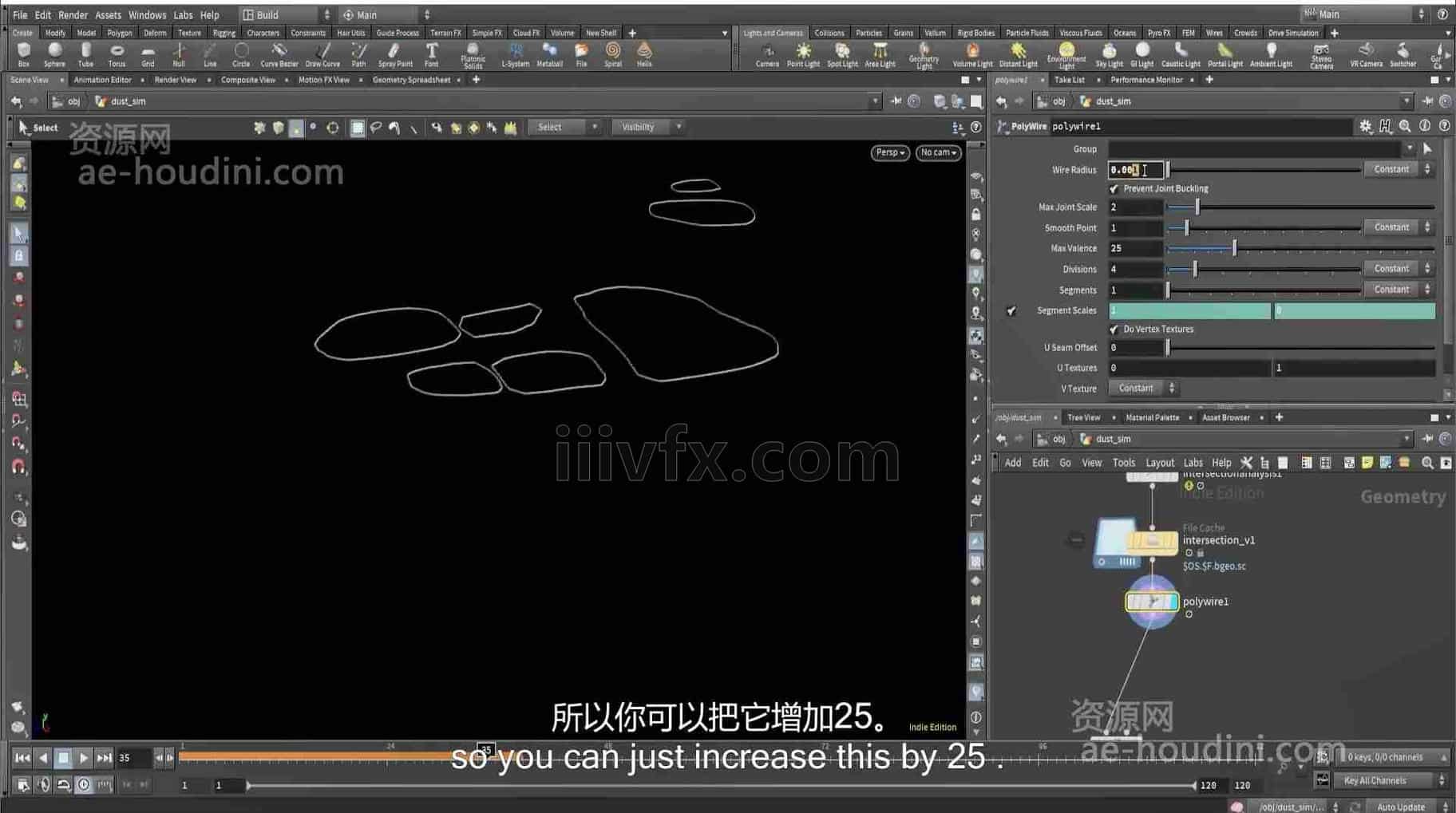Viewport: 1456px width, 813px height.
Task: Open parameter pane help icon
Action: tap(1444, 126)
